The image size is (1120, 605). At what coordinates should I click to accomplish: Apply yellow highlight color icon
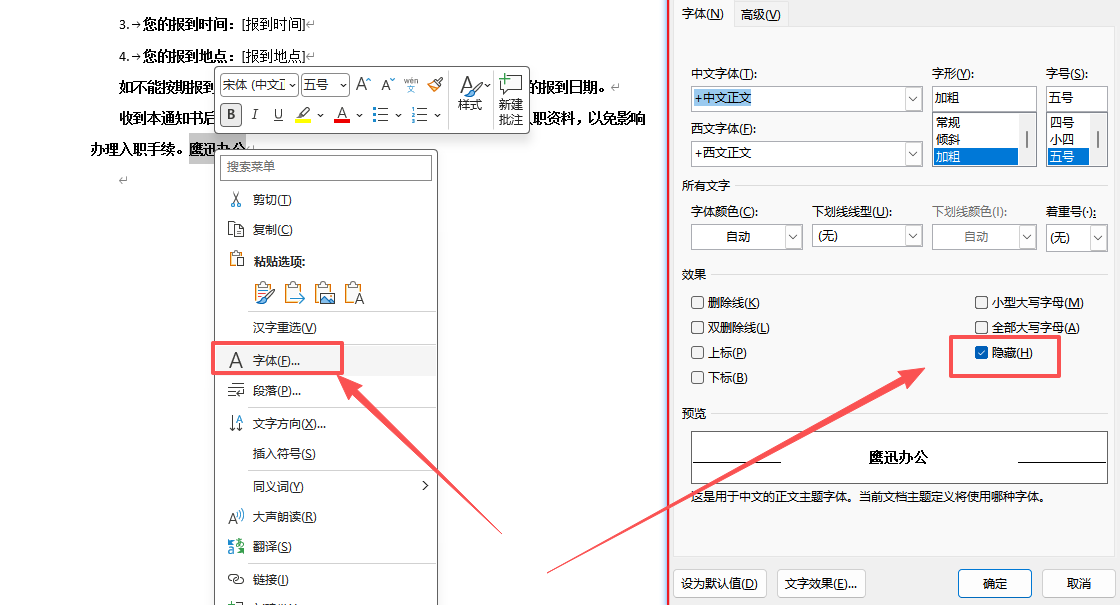coord(302,112)
